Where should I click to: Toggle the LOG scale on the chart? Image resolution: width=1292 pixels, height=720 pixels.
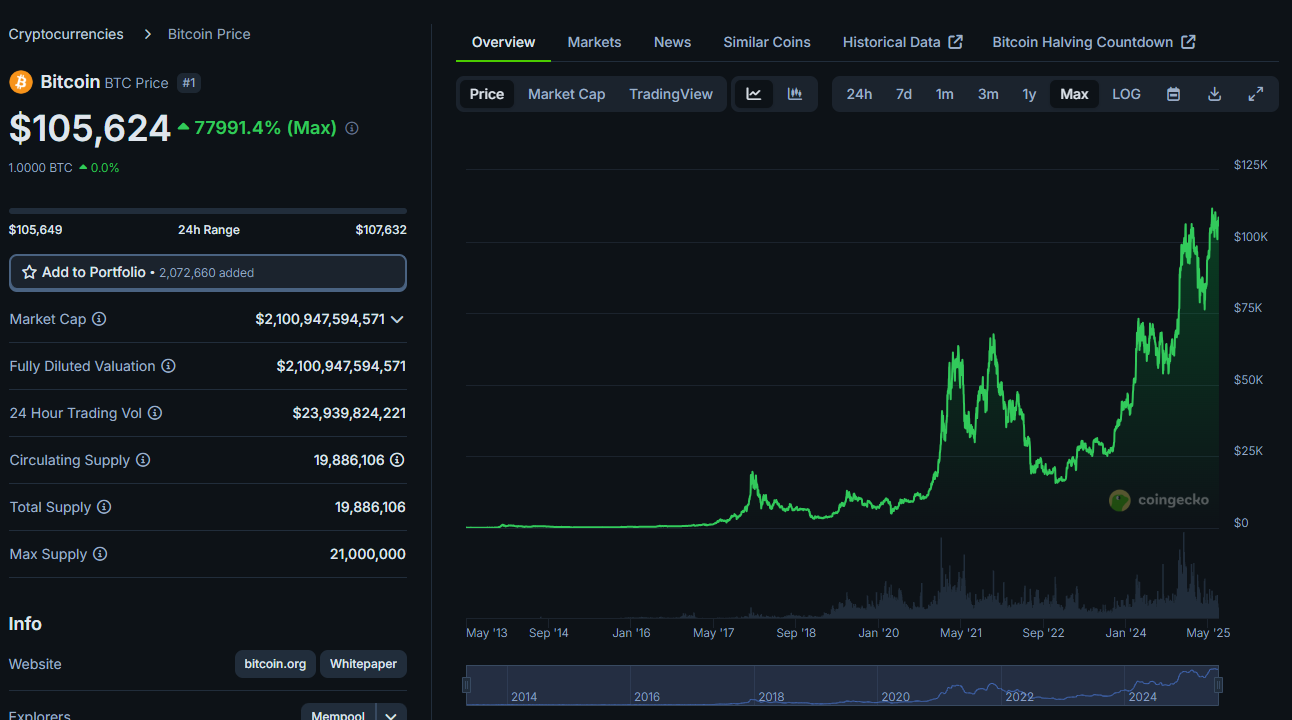[1126, 94]
